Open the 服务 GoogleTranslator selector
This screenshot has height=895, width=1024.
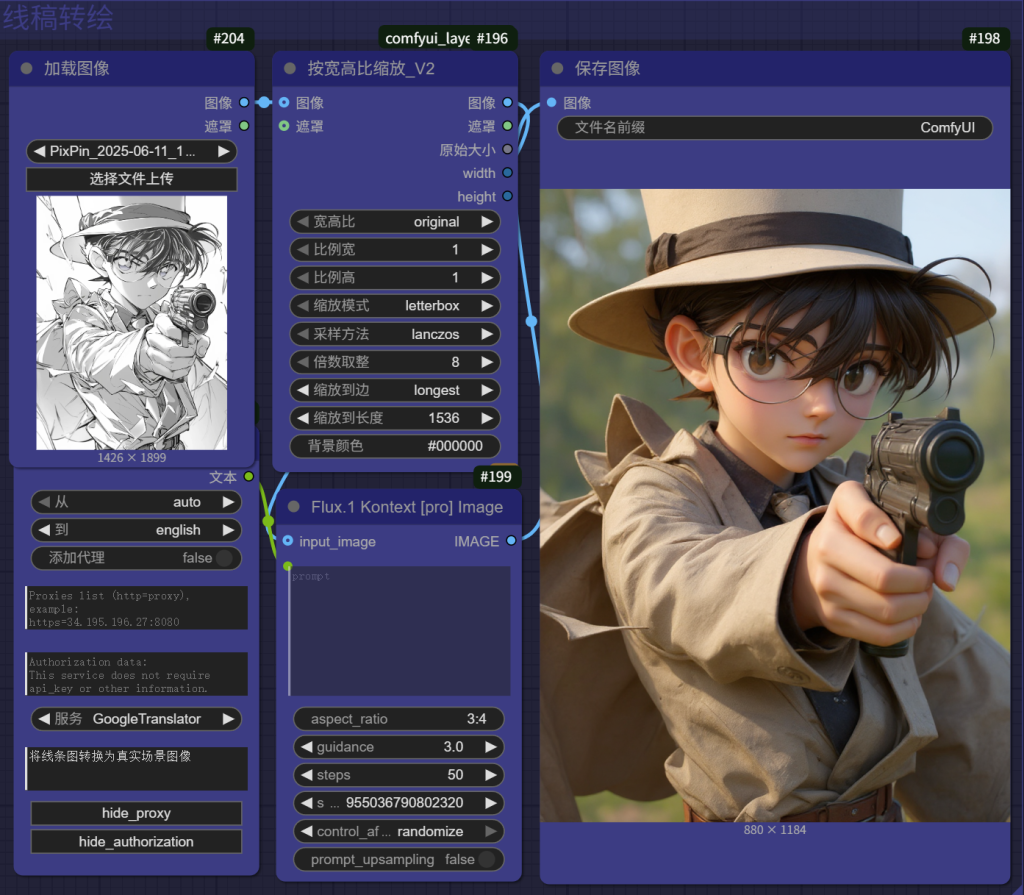click(136, 719)
